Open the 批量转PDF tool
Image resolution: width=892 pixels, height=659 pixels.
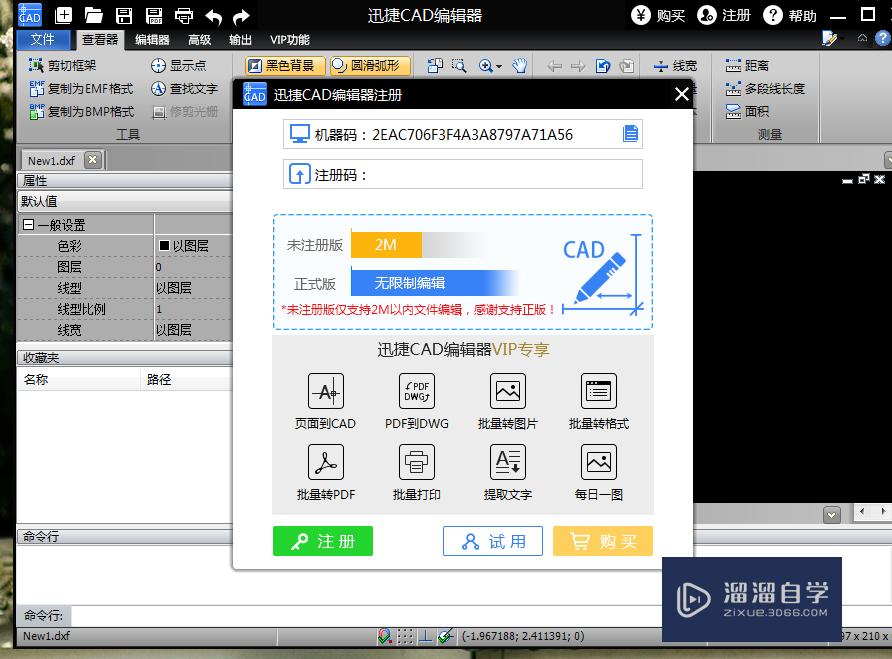323,463
